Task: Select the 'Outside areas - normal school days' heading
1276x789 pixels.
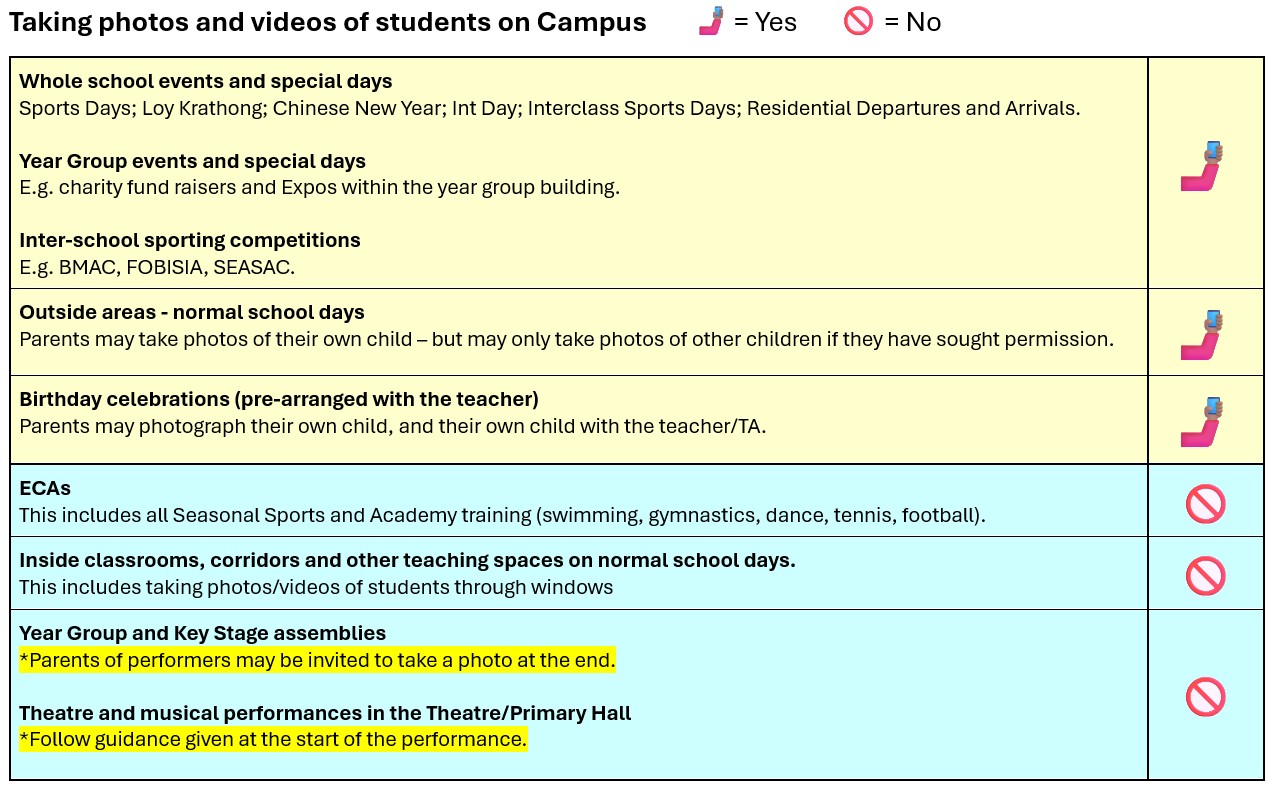Action: (x=192, y=312)
